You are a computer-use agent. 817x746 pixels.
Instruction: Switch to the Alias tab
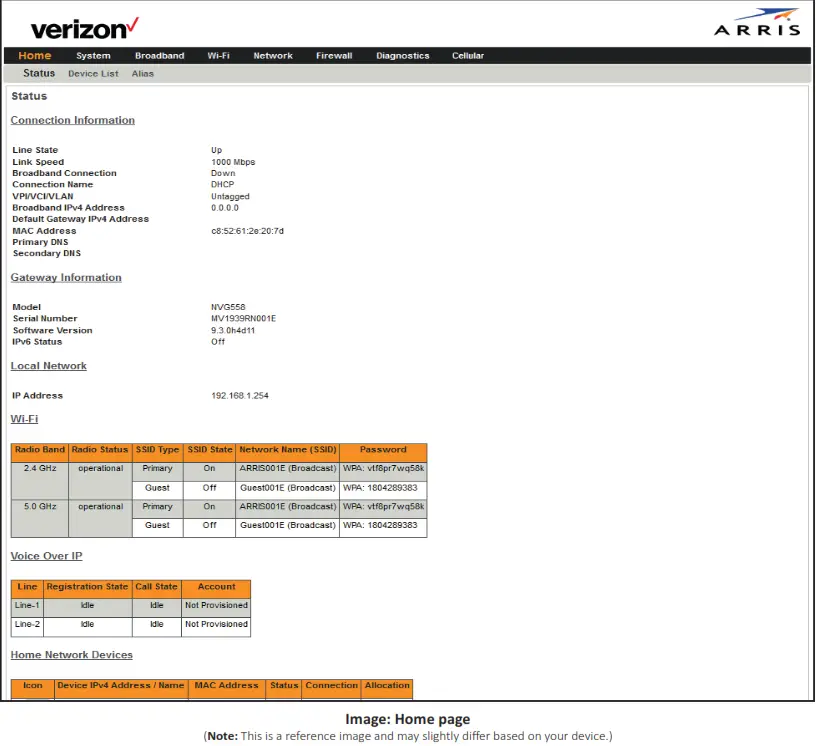point(142,73)
